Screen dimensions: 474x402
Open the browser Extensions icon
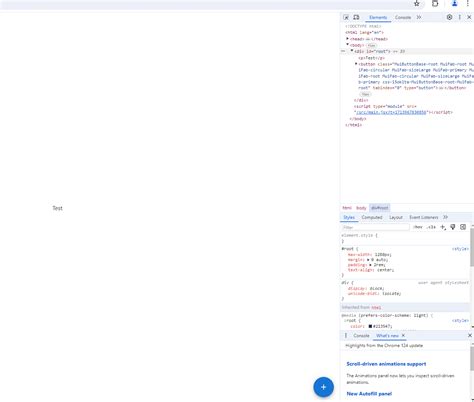click(435, 4)
